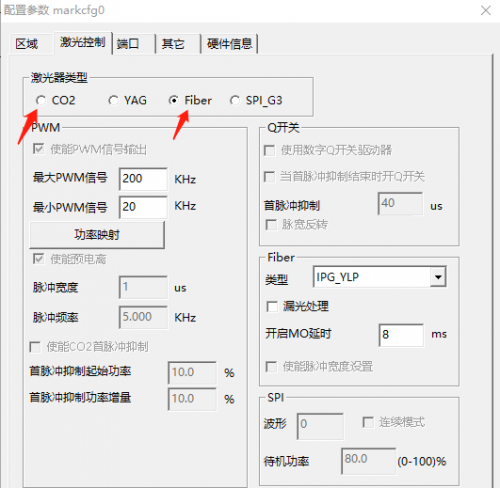Expand the Fiber 类型 dropdown arrow
Viewport: 500px width, 488px height.
tap(438, 277)
